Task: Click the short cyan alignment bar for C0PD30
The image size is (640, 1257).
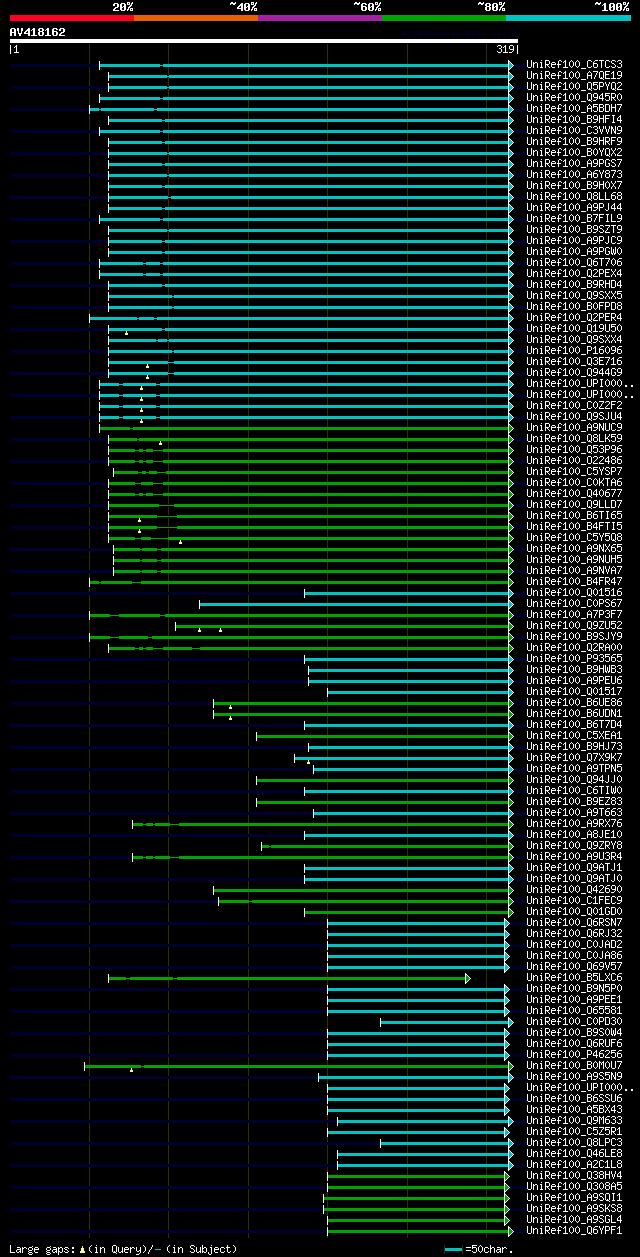Action: click(445, 1022)
